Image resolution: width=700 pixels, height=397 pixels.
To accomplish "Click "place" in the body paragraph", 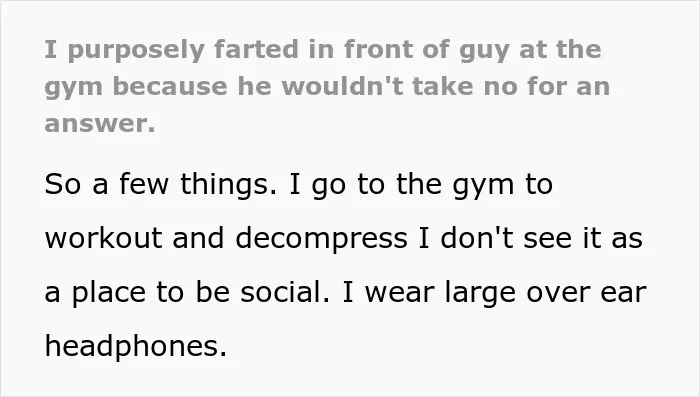I will (109, 293).
